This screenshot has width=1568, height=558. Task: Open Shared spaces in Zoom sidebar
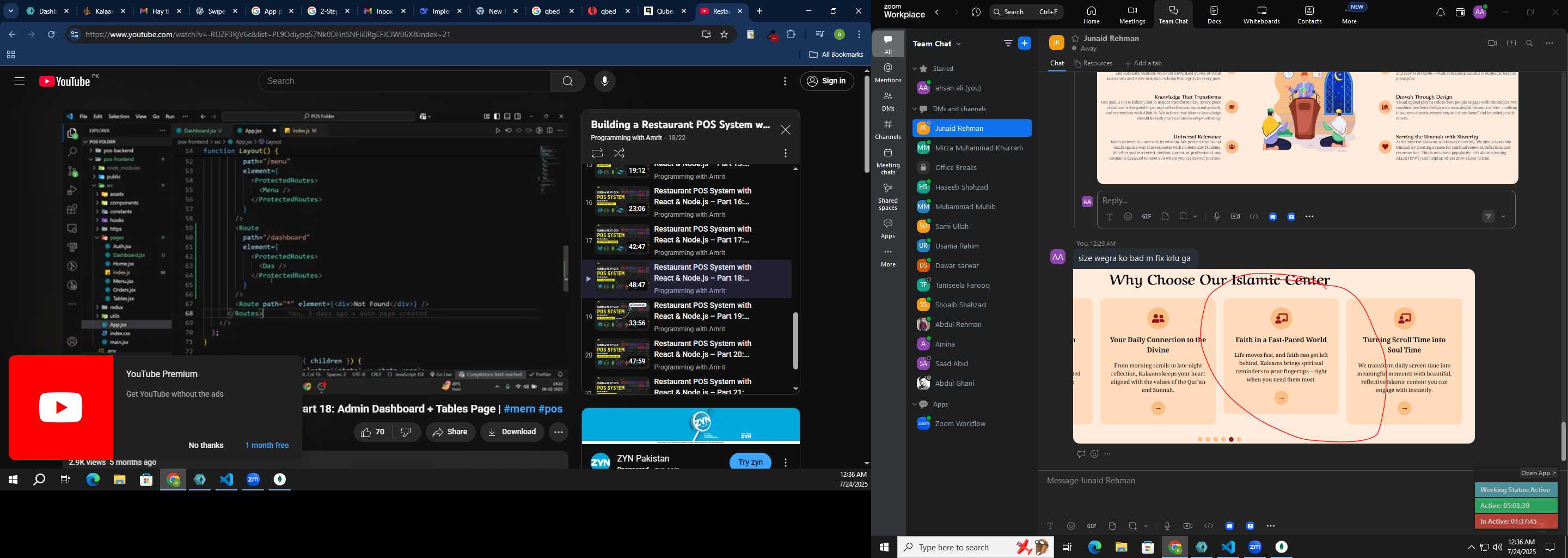point(887,197)
